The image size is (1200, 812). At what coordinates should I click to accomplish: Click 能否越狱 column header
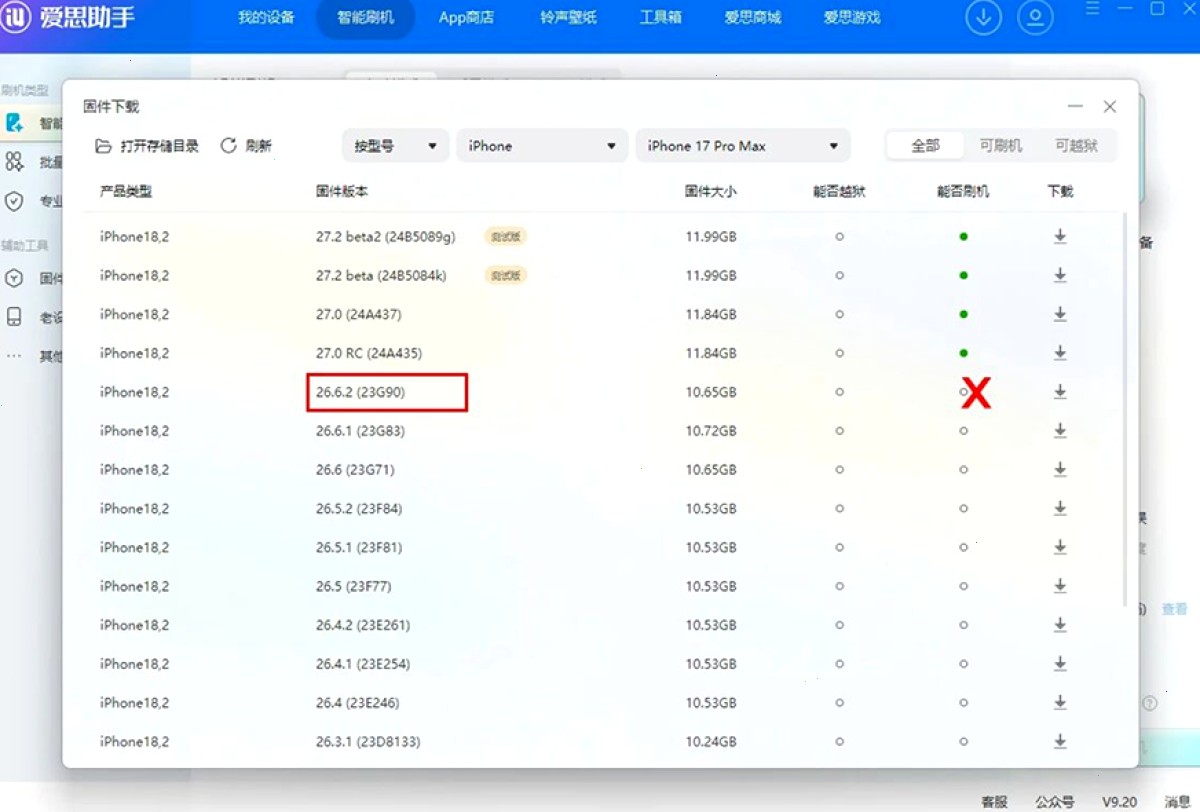pos(839,191)
